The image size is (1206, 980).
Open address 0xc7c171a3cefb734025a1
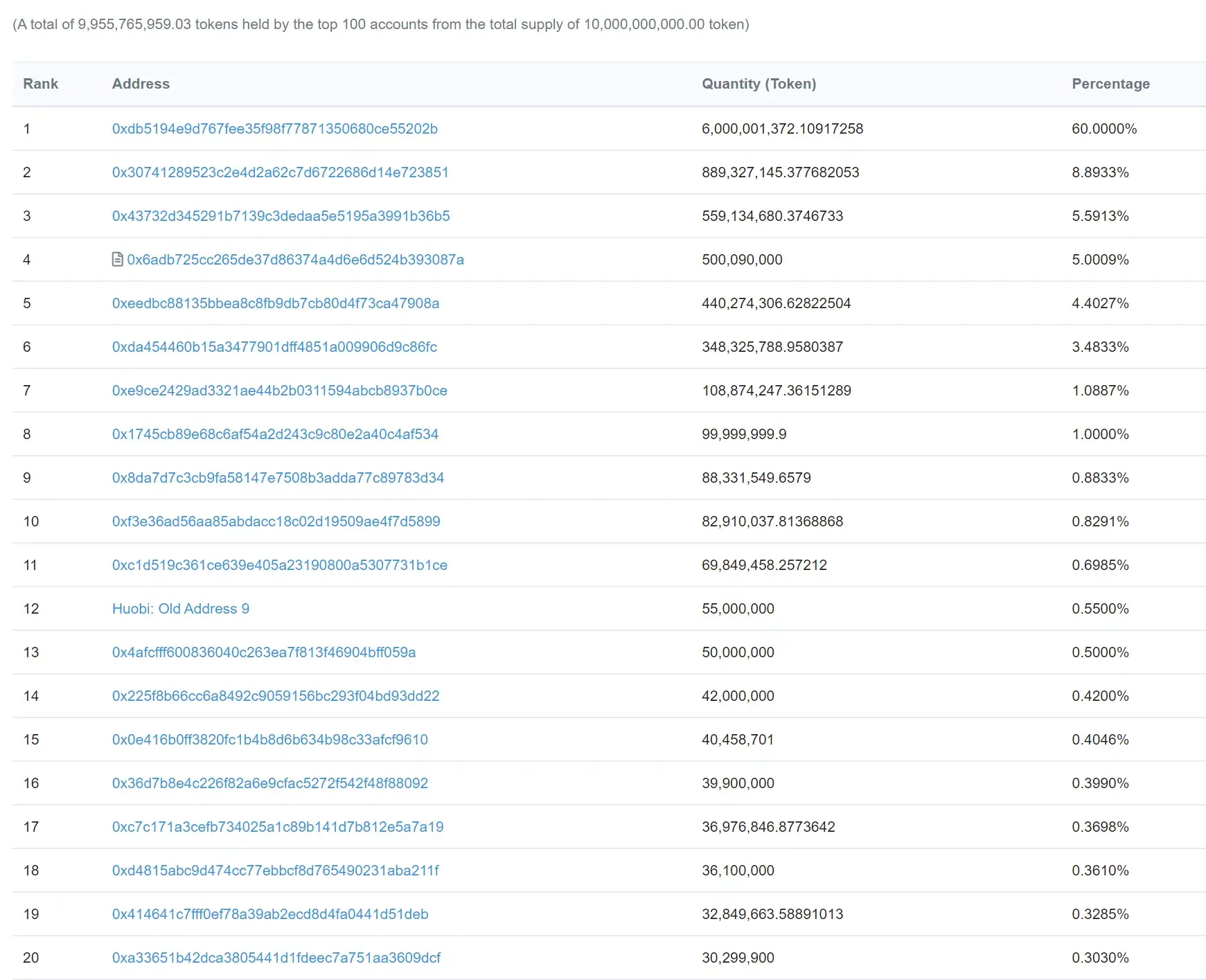click(x=278, y=827)
